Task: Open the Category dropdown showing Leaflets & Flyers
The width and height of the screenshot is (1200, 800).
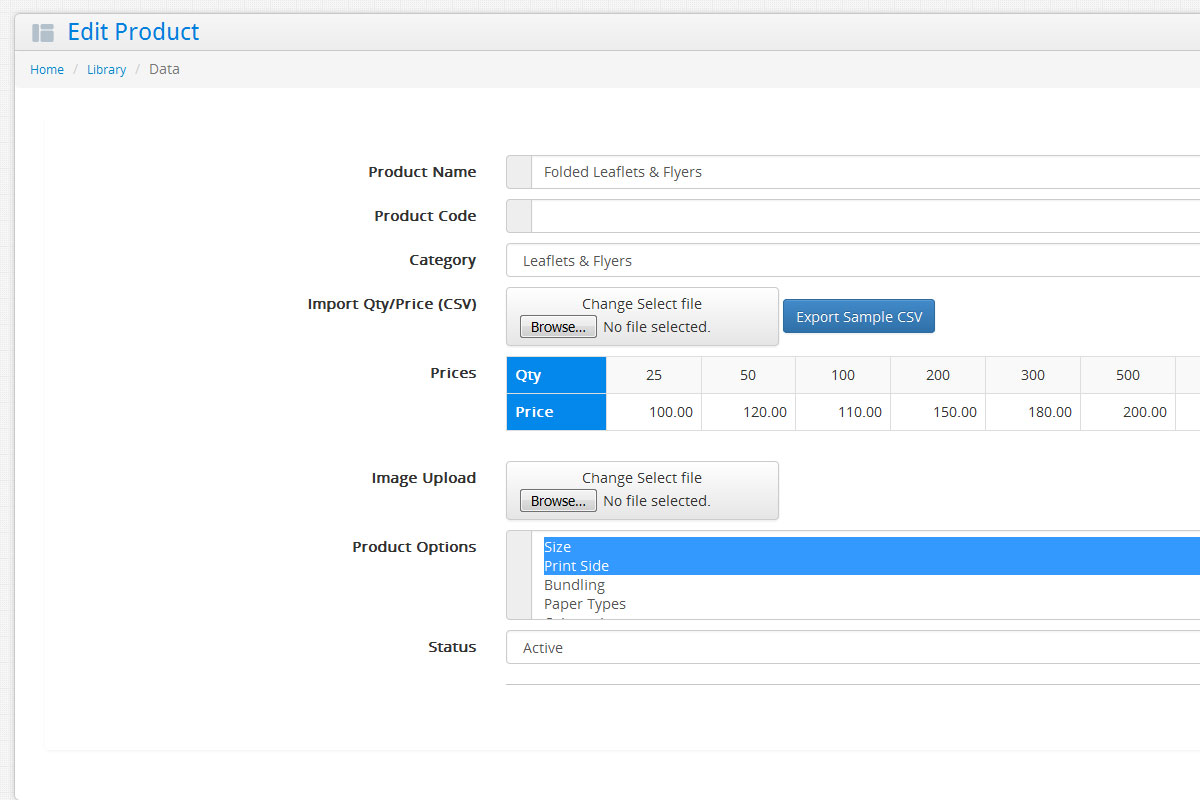Action: pyautogui.click(x=852, y=261)
